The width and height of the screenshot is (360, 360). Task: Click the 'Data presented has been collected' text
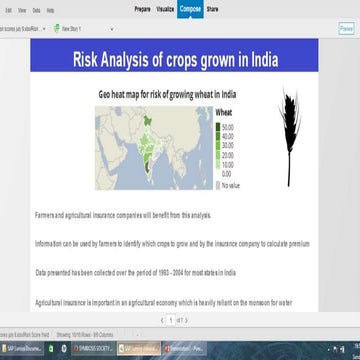click(136, 273)
